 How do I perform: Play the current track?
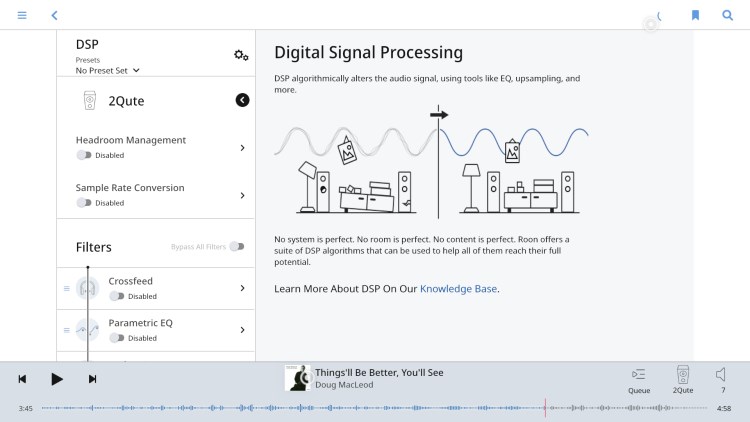tap(56, 379)
